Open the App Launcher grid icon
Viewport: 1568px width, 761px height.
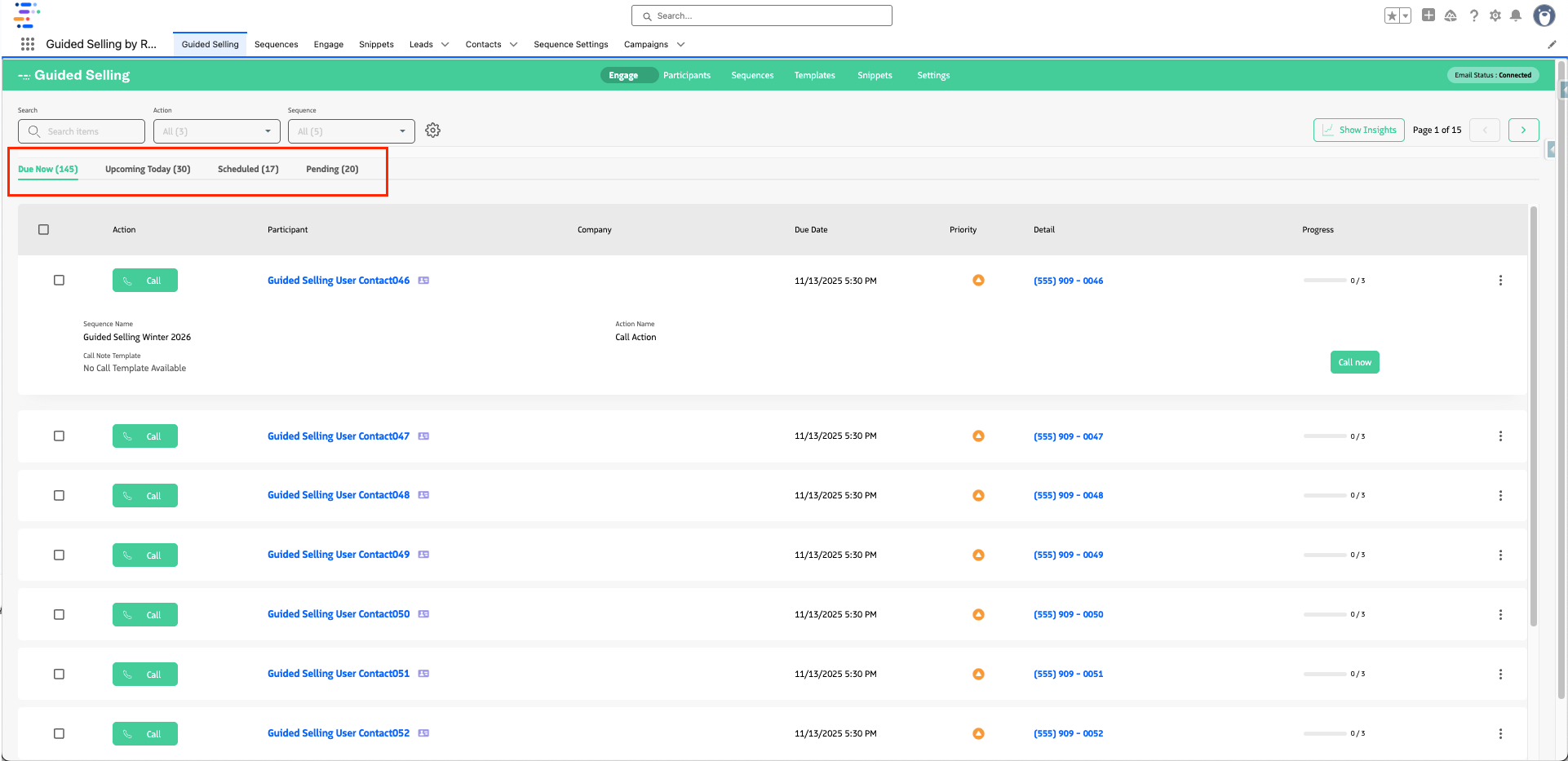click(x=27, y=44)
